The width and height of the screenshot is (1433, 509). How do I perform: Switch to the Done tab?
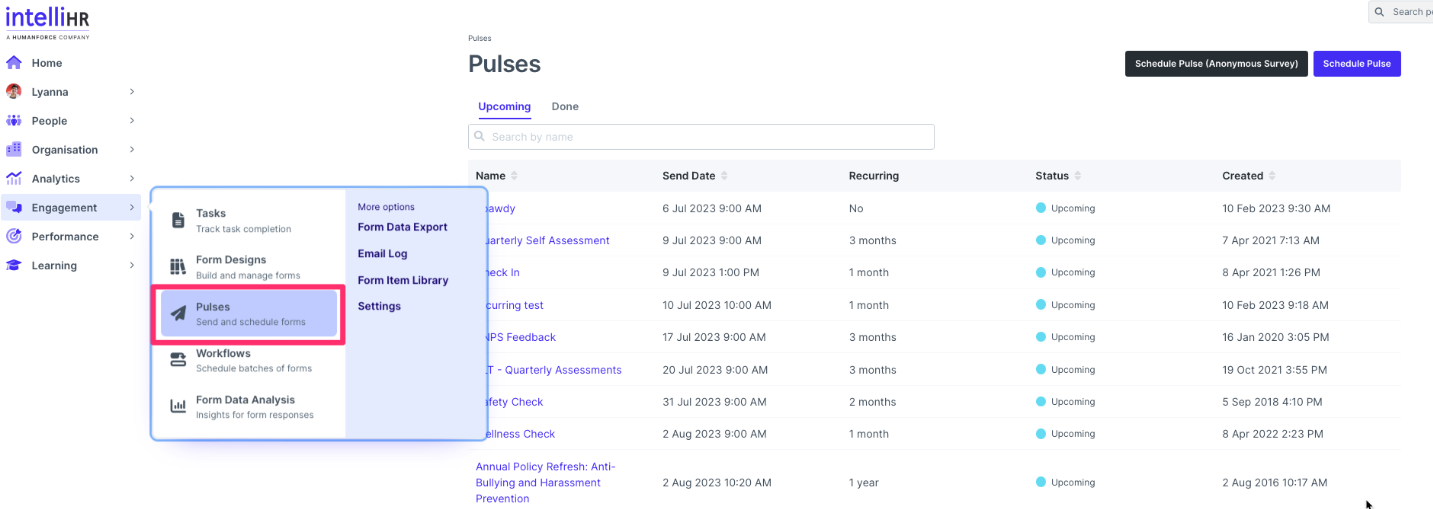point(565,107)
